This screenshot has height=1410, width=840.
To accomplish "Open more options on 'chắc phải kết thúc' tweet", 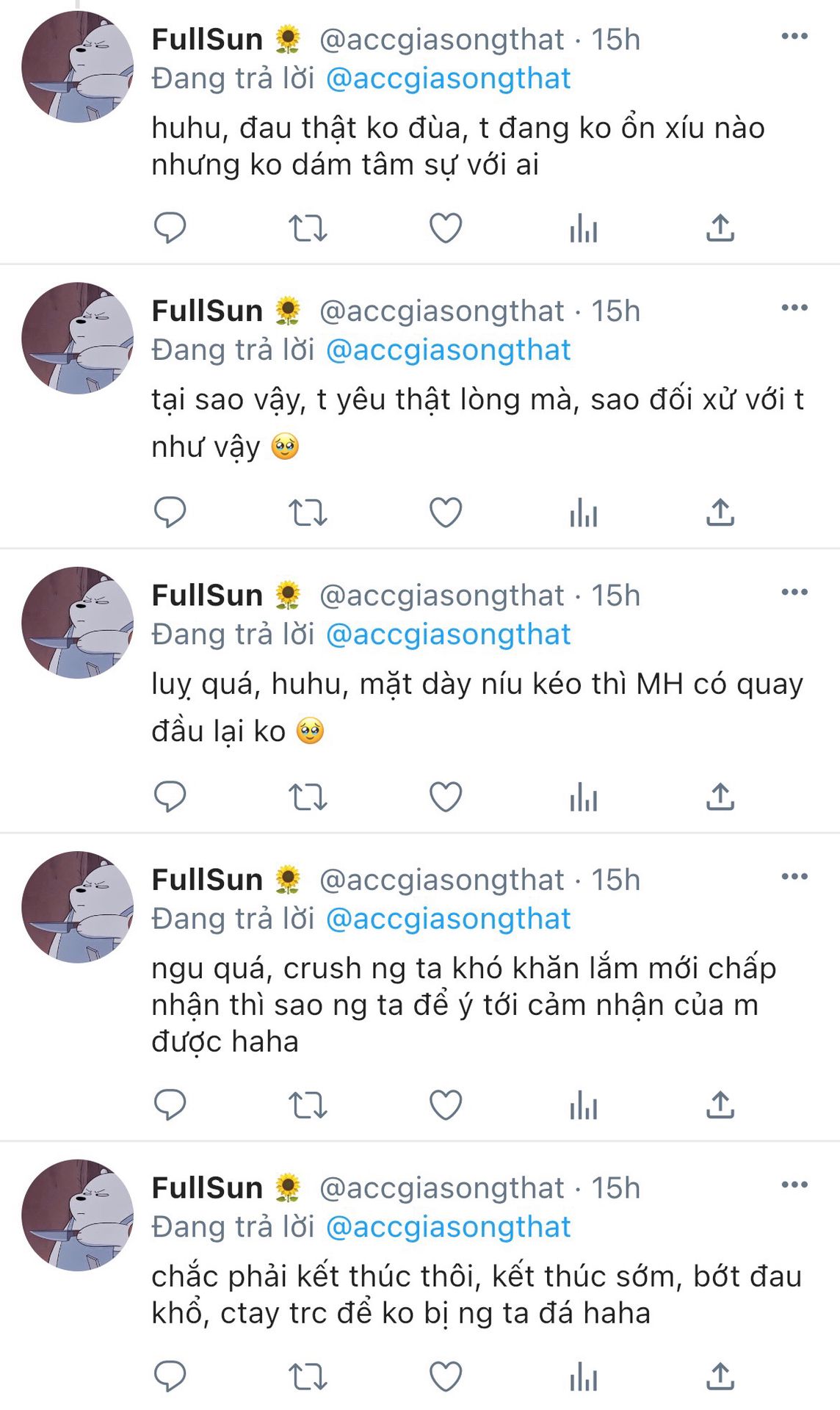I will 794,1185.
